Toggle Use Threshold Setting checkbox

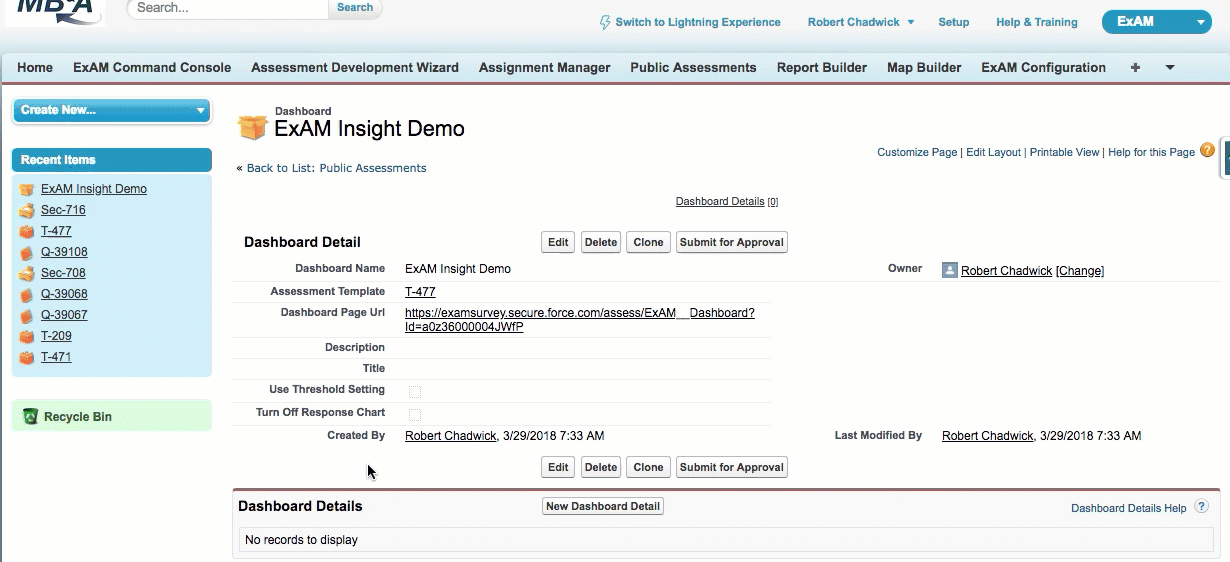click(415, 391)
